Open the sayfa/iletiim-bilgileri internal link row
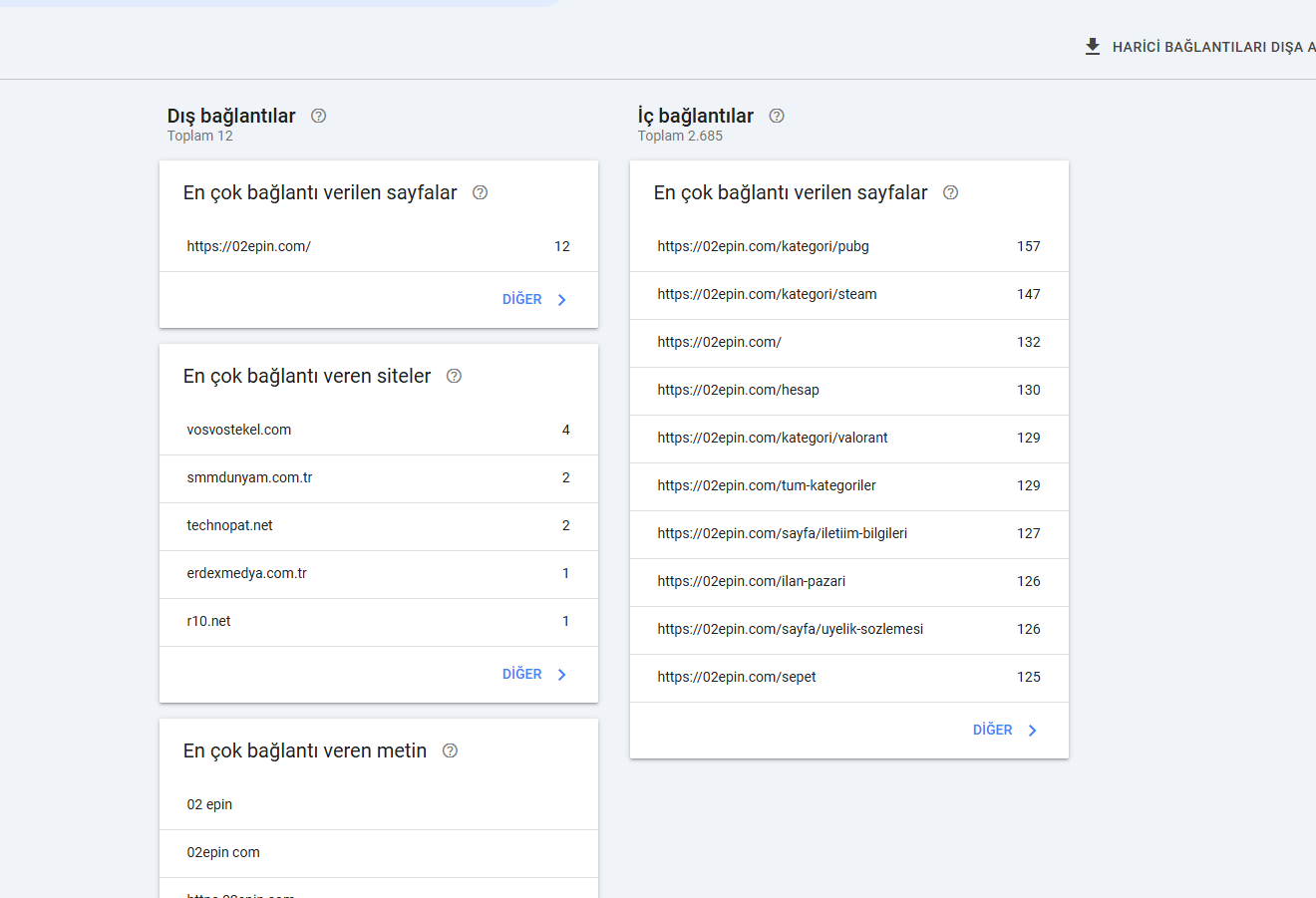Screen dimensions: 1316x898 pos(849,534)
